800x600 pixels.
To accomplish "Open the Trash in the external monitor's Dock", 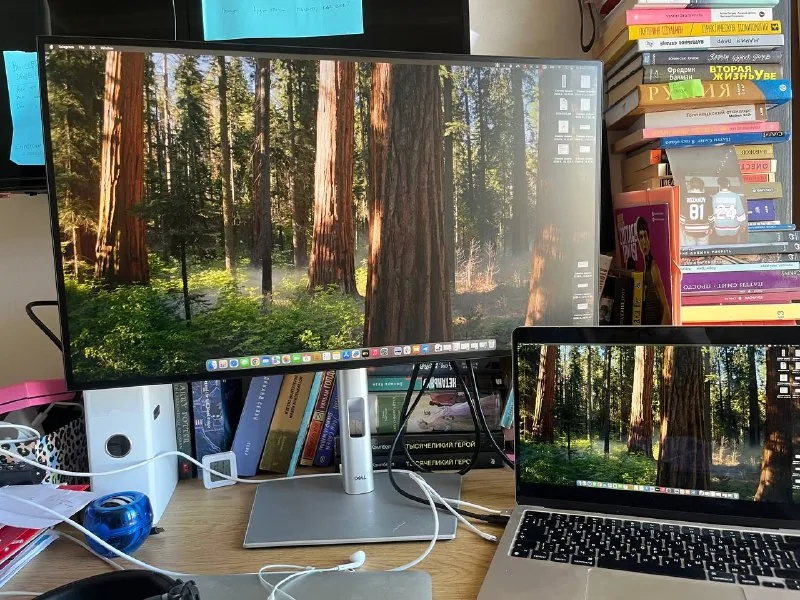I will pyautogui.click(x=491, y=344).
